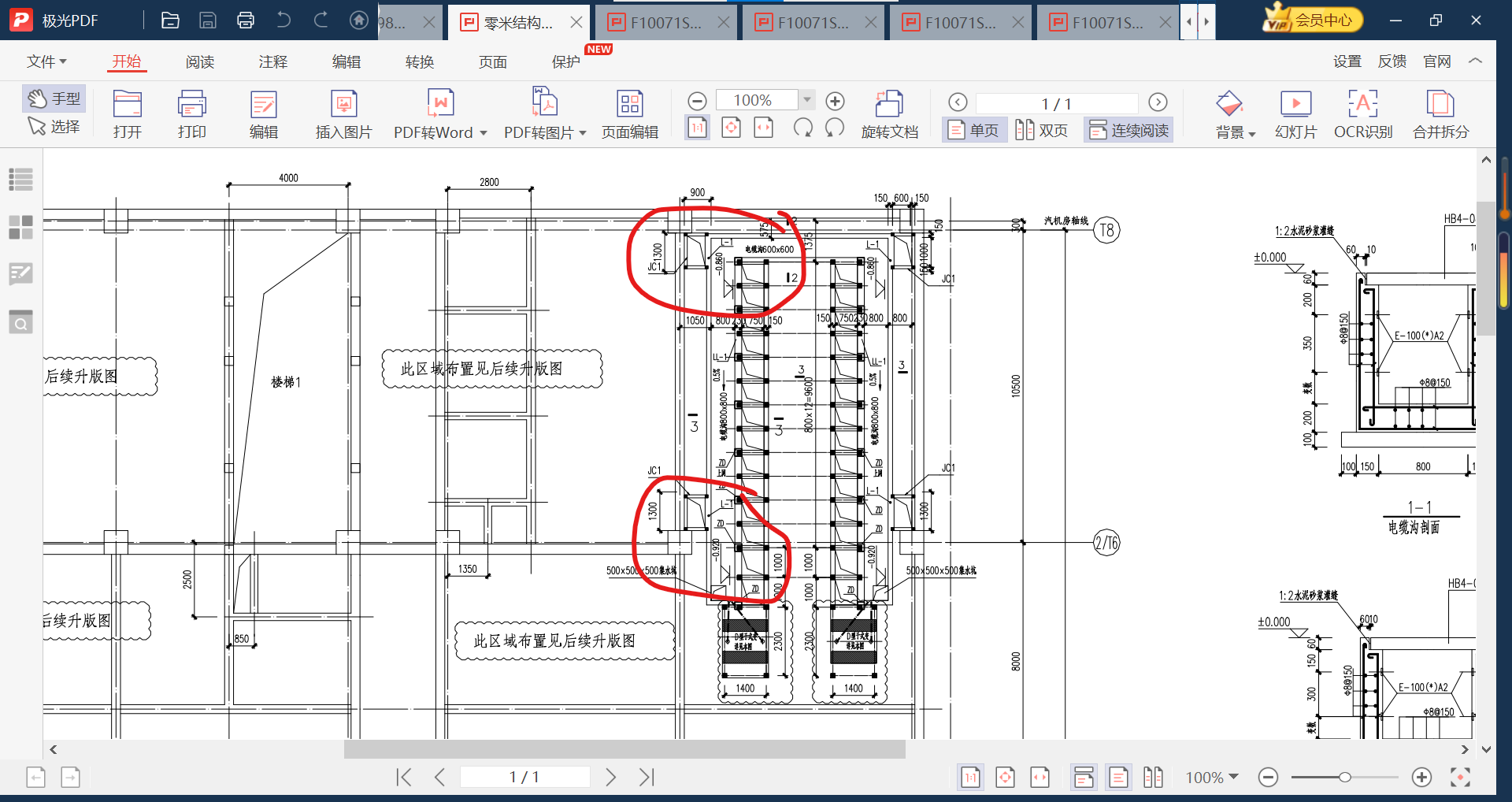1512x802 pixels.
Task: Click the OCR识别 icon
Action: tap(1363, 114)
